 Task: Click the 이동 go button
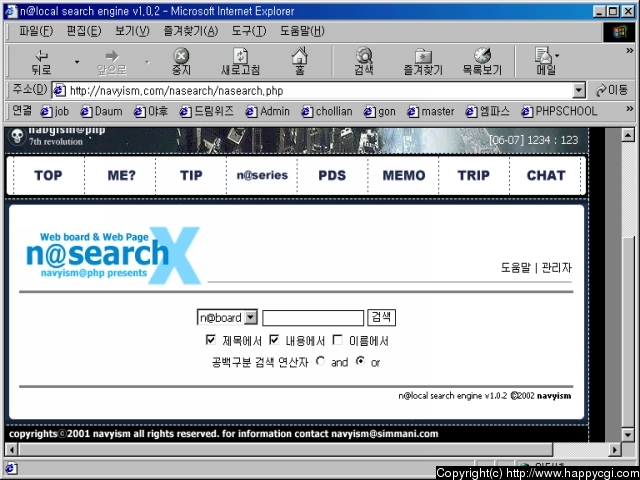pos(612,90)
